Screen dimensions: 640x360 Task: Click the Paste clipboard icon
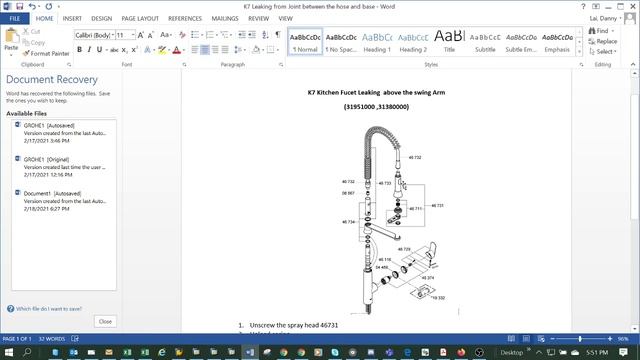(11, 37)
